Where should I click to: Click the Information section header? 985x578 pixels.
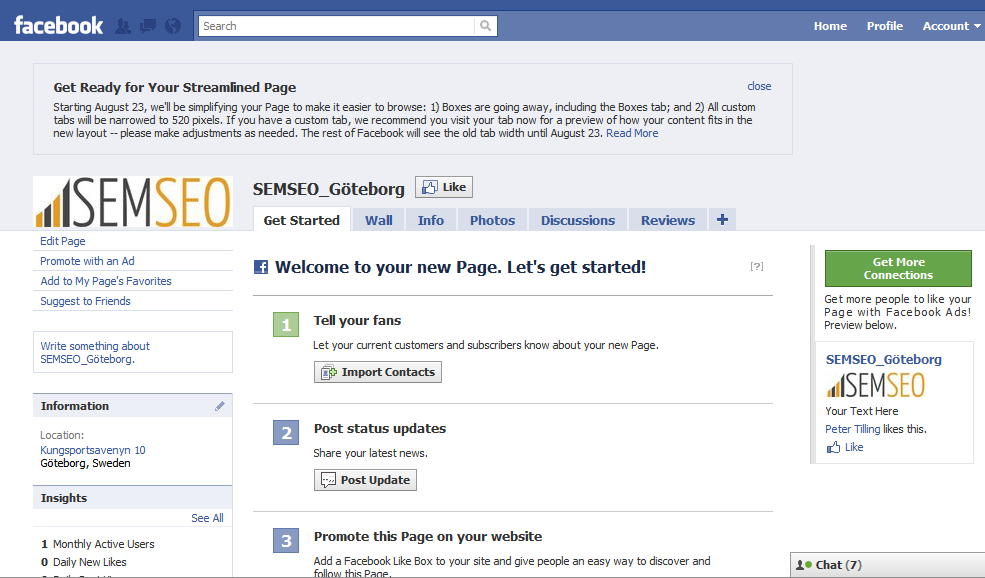tap(133, 406)
